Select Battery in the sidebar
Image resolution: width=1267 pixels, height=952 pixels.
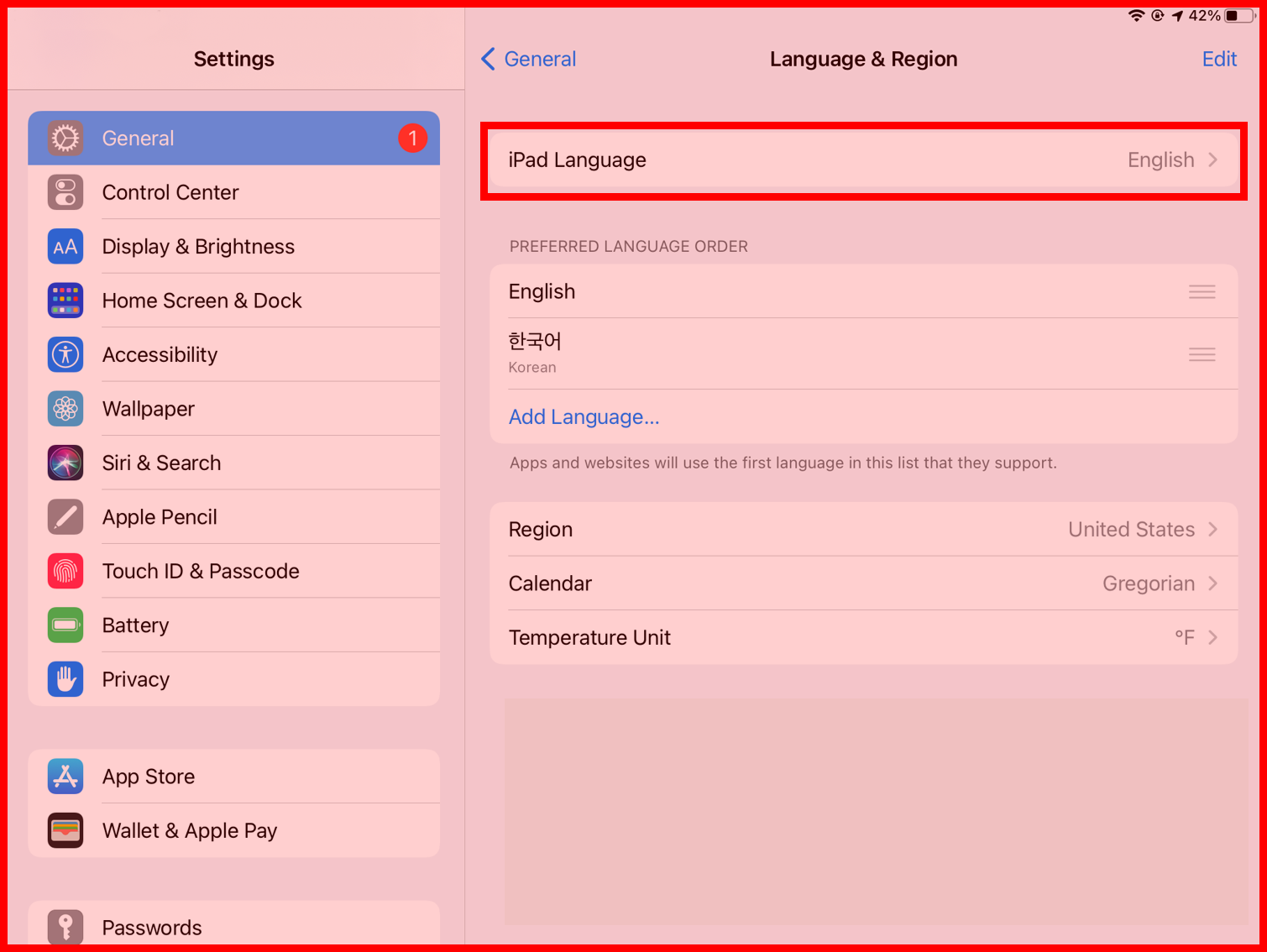(234, 625)
